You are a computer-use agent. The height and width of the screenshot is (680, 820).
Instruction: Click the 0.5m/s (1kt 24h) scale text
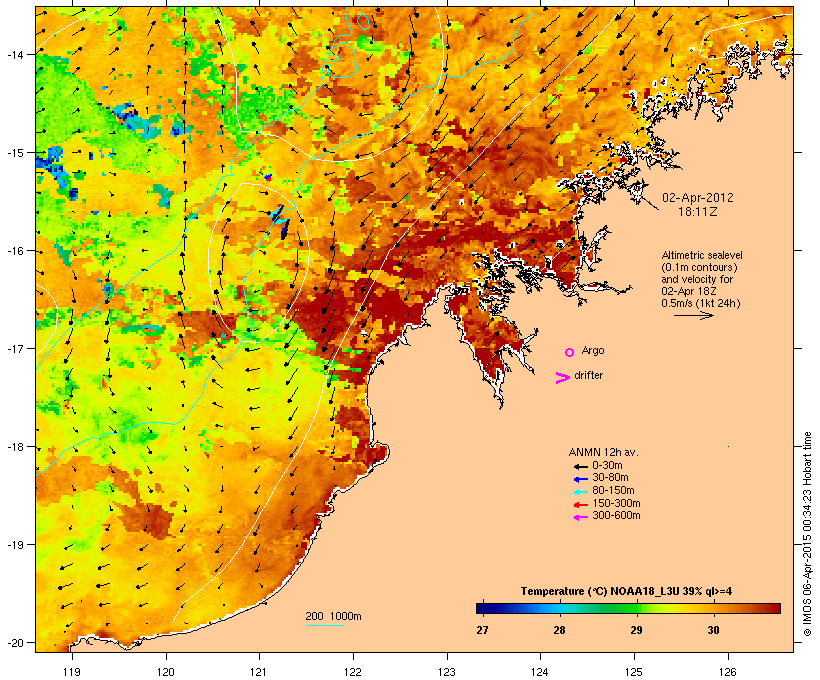coord(701,303)
